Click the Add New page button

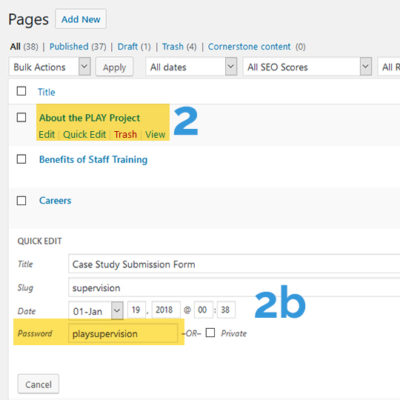[x=81, y=19]
